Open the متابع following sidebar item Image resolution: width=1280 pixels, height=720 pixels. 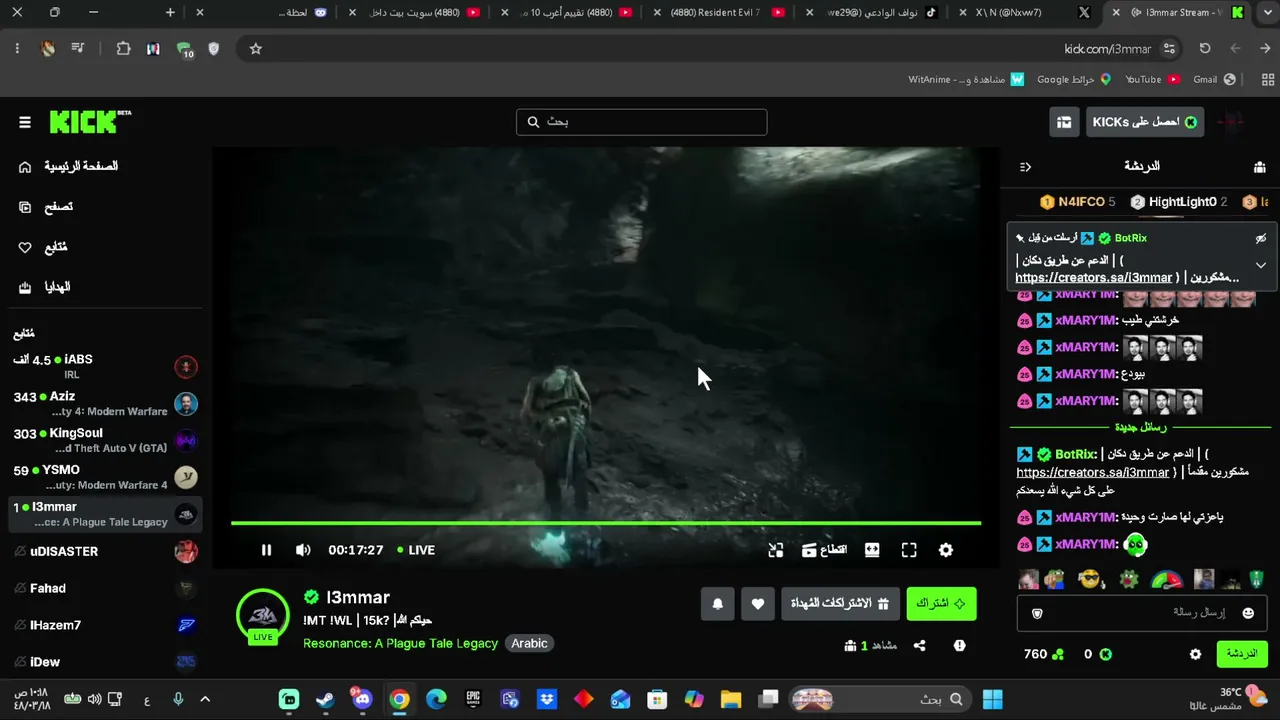(x=43, y=246)
